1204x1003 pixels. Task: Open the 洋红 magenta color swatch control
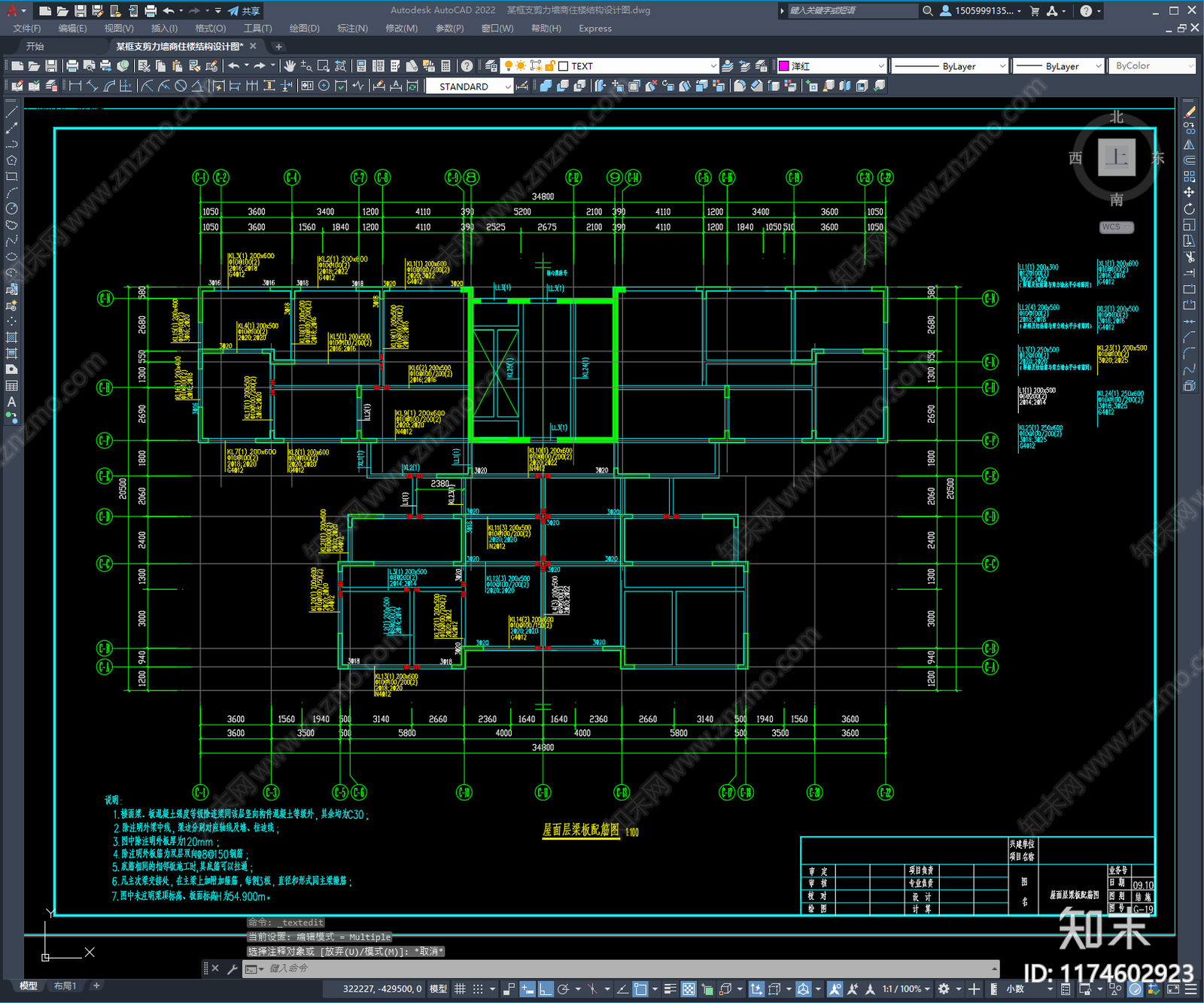[832, 66]
